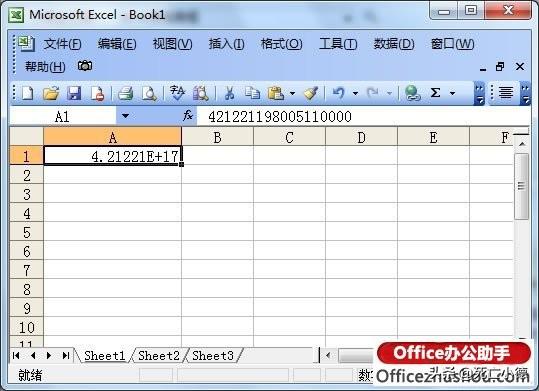The width and height of the screenshot is (539, 391).
Task: Open Print Preview magnifier icon
Action: [x=149, y=93]
